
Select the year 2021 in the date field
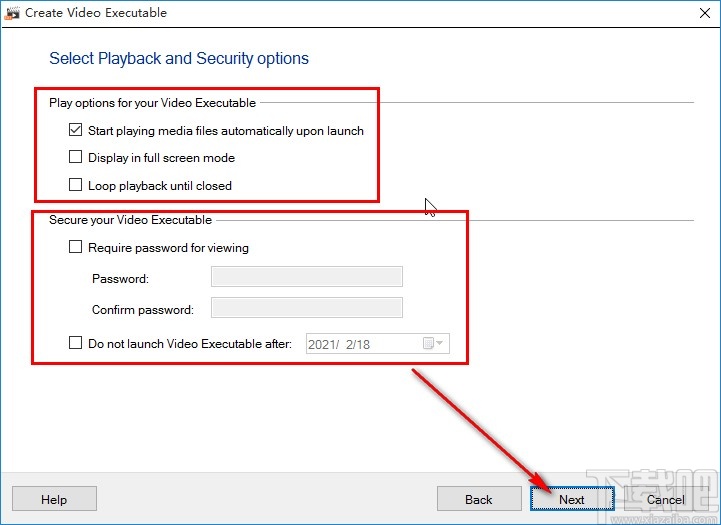322,344
